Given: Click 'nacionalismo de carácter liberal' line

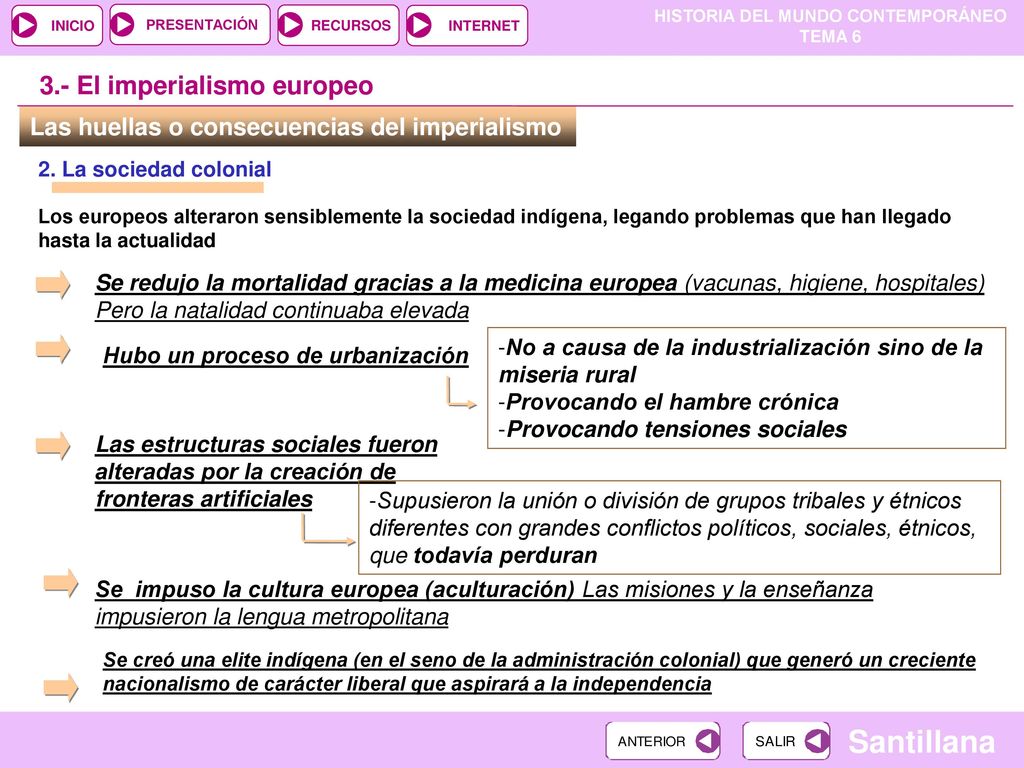Looking at the screenshot, I should (x=408, y=684).
